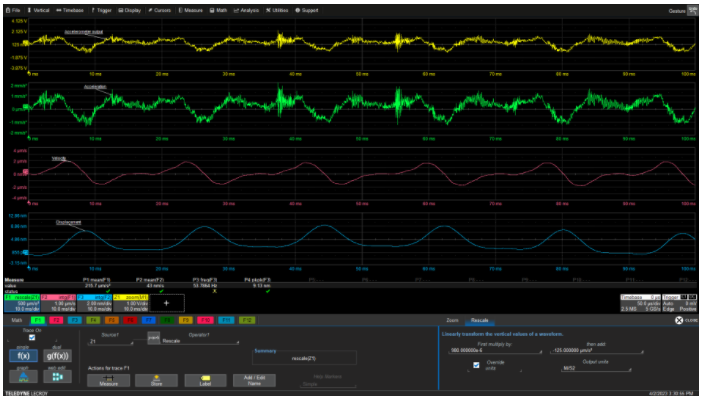The height and width of the screenshot is (399, 702).
Task: Switch to the pink F2 tab
Action: pyautogui.click(x=56, y=320)
